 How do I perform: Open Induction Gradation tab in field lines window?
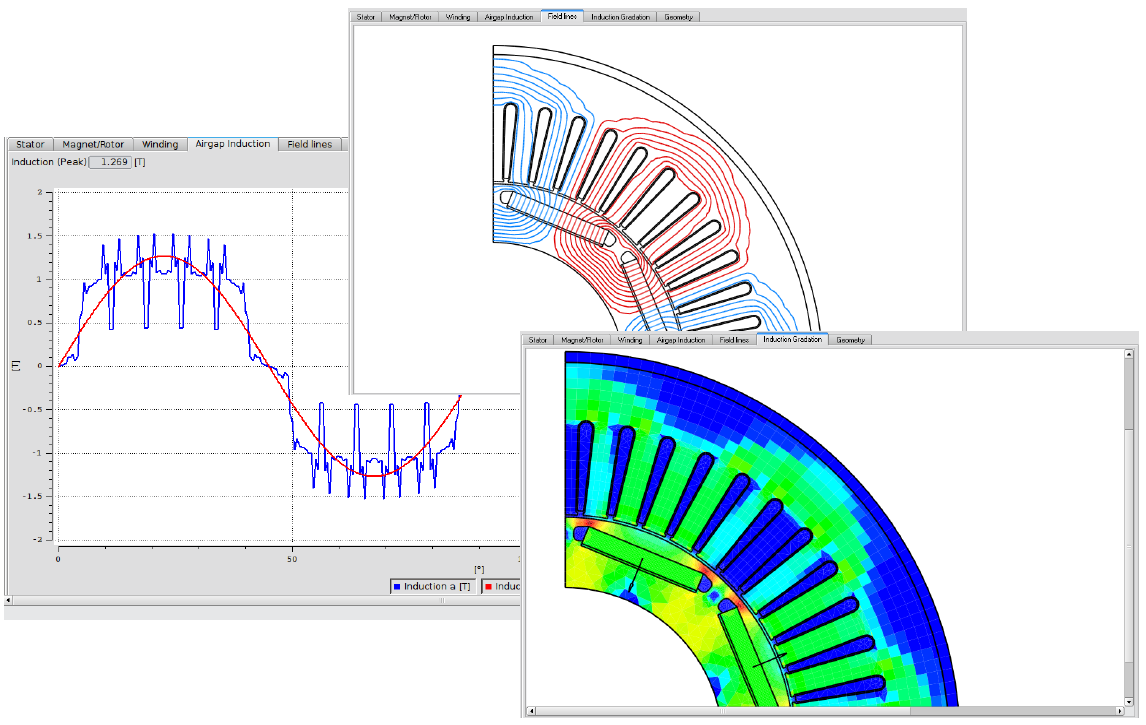click(620, 17)
